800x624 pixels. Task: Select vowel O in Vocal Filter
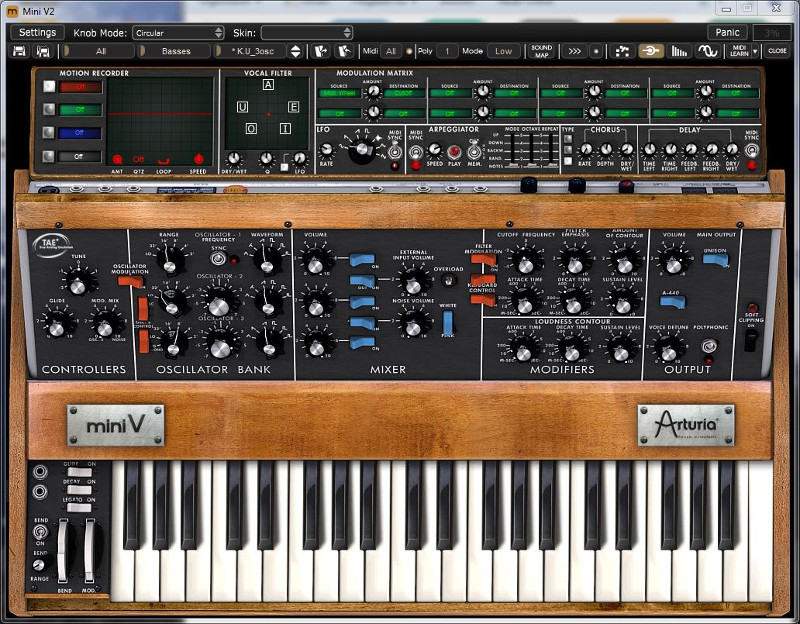[x=251, y=129]
